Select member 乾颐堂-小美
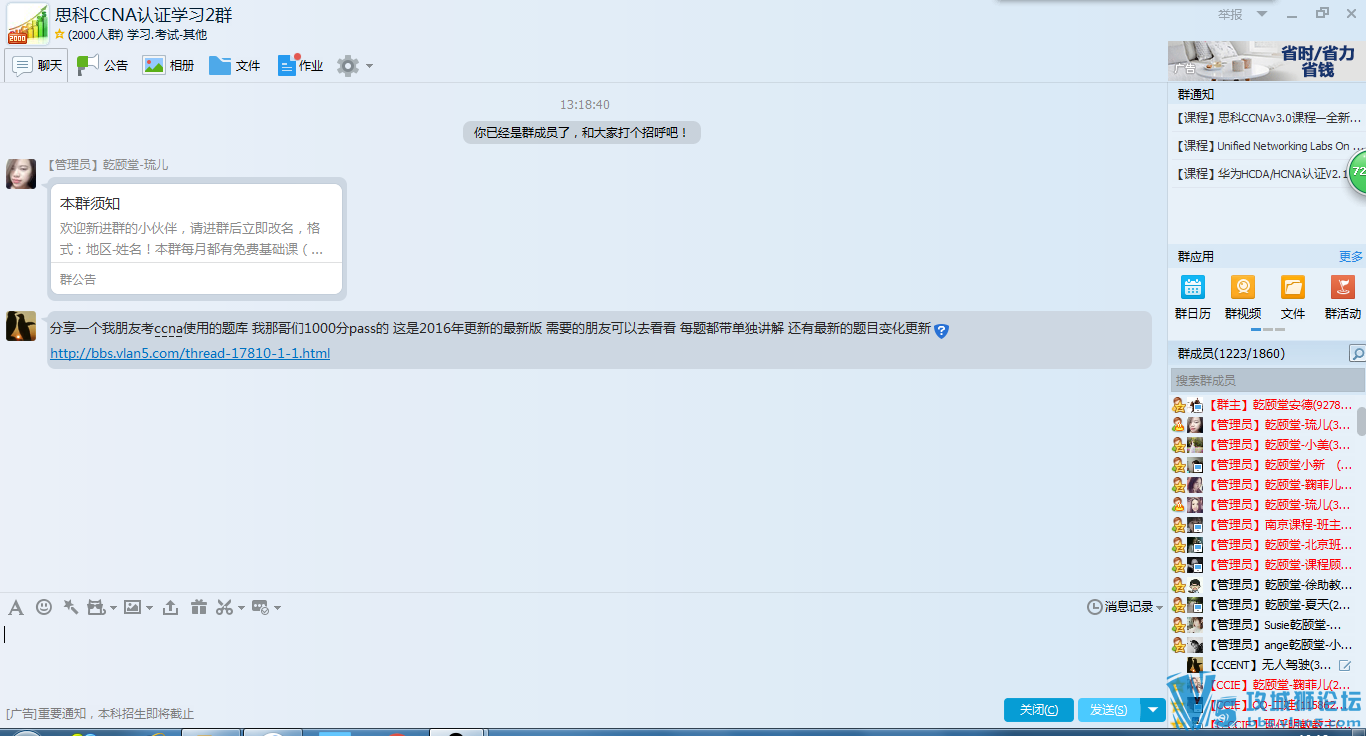1366x736 pixels. pos(1262,445)
